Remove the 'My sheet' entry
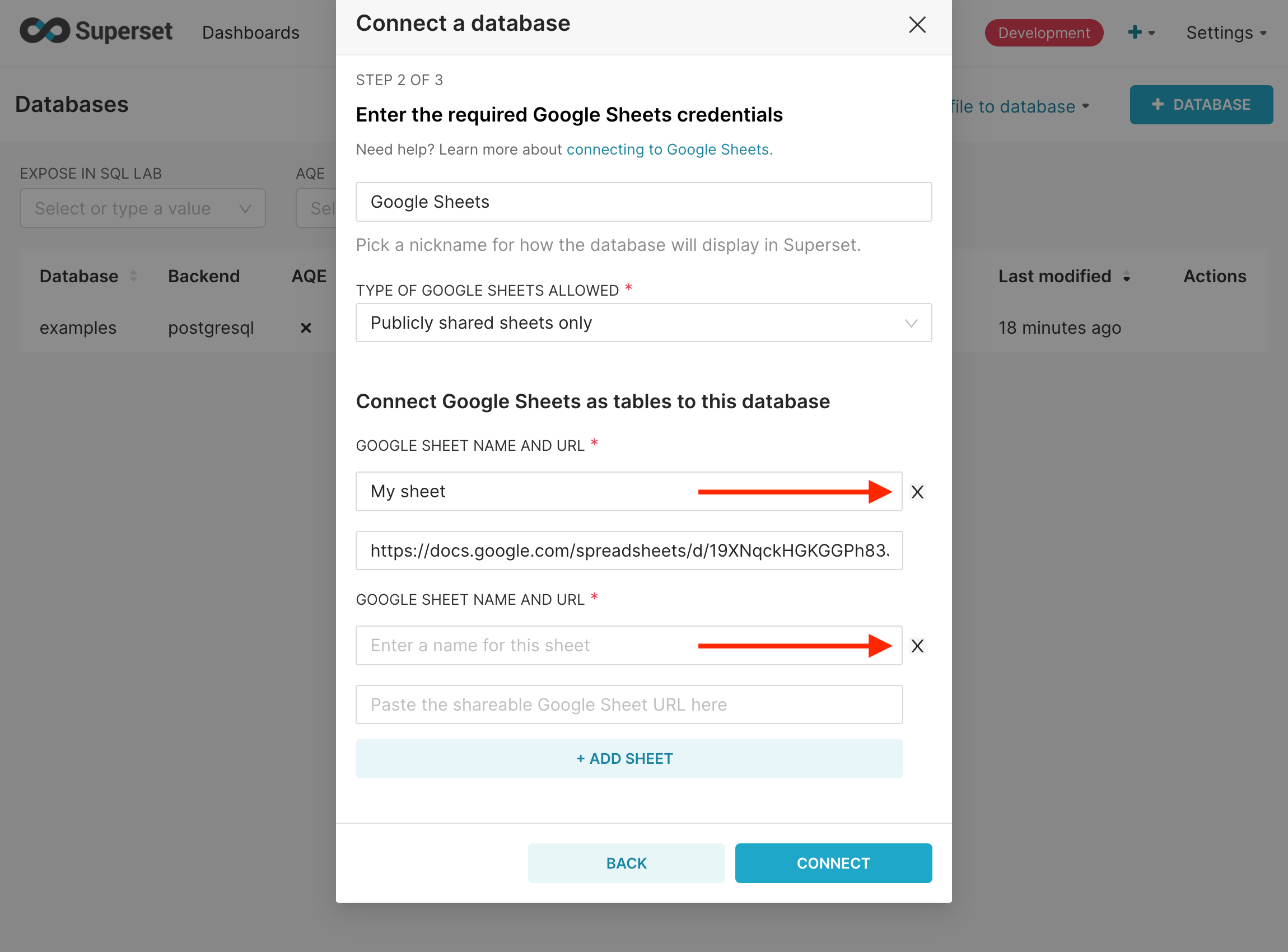Screen dimensions: 1288x952 [917, 492]
